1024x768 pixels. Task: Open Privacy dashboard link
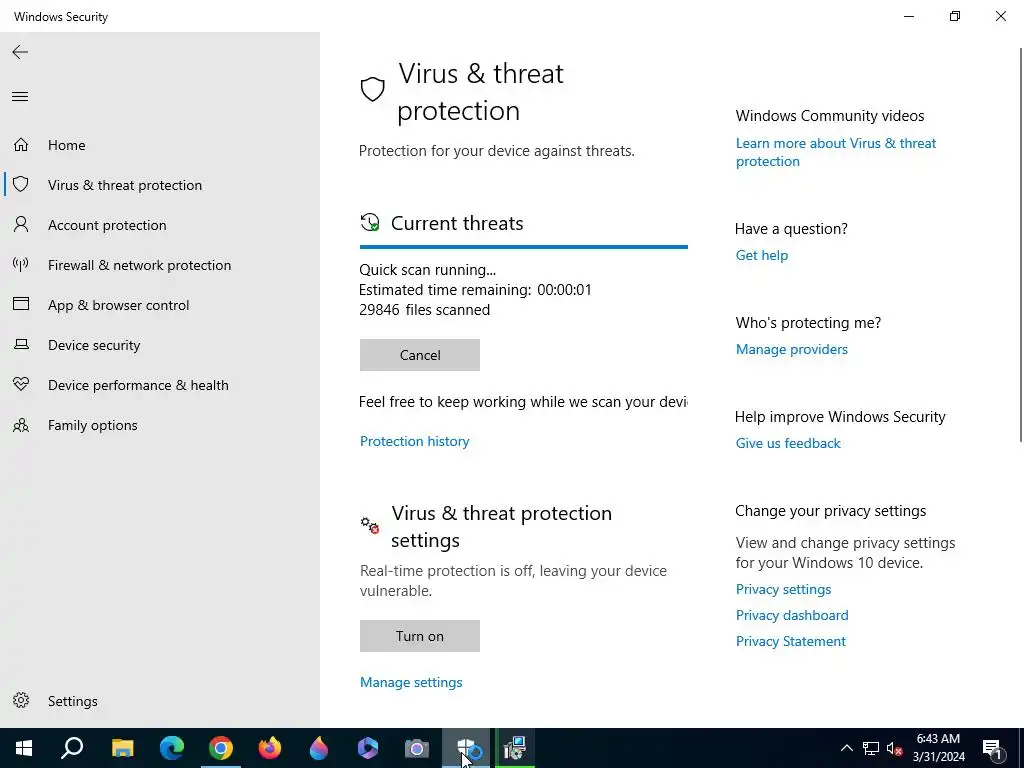coord(792,615)
